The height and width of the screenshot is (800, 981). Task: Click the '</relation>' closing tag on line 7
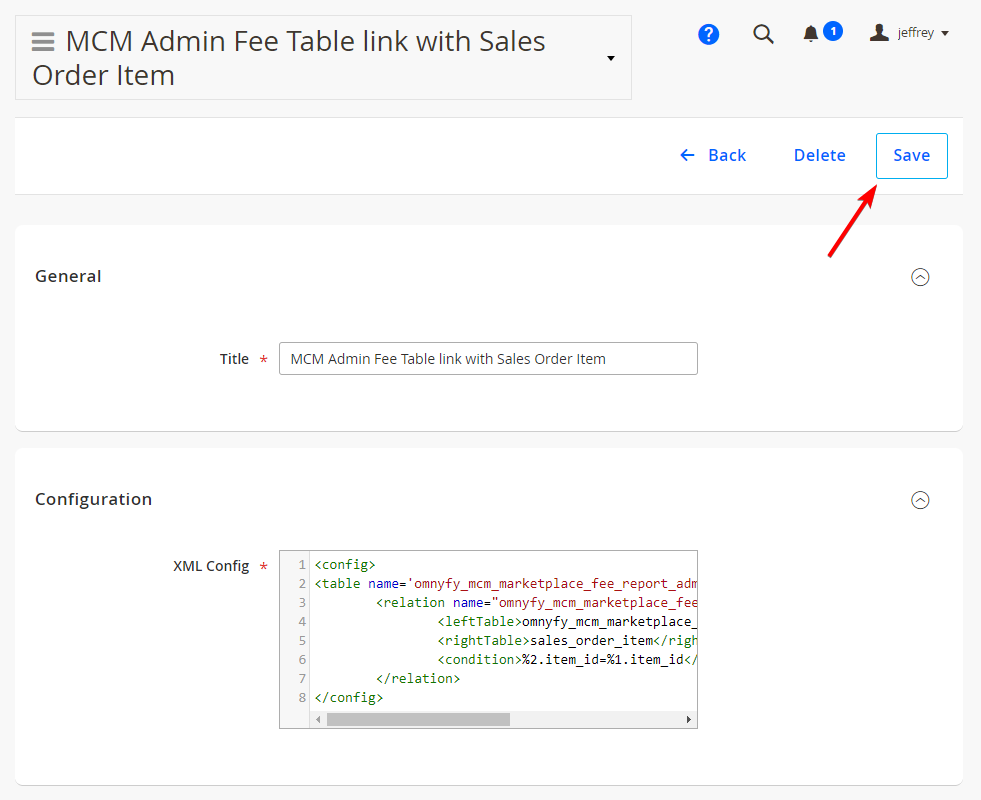(x=418, y=679)
